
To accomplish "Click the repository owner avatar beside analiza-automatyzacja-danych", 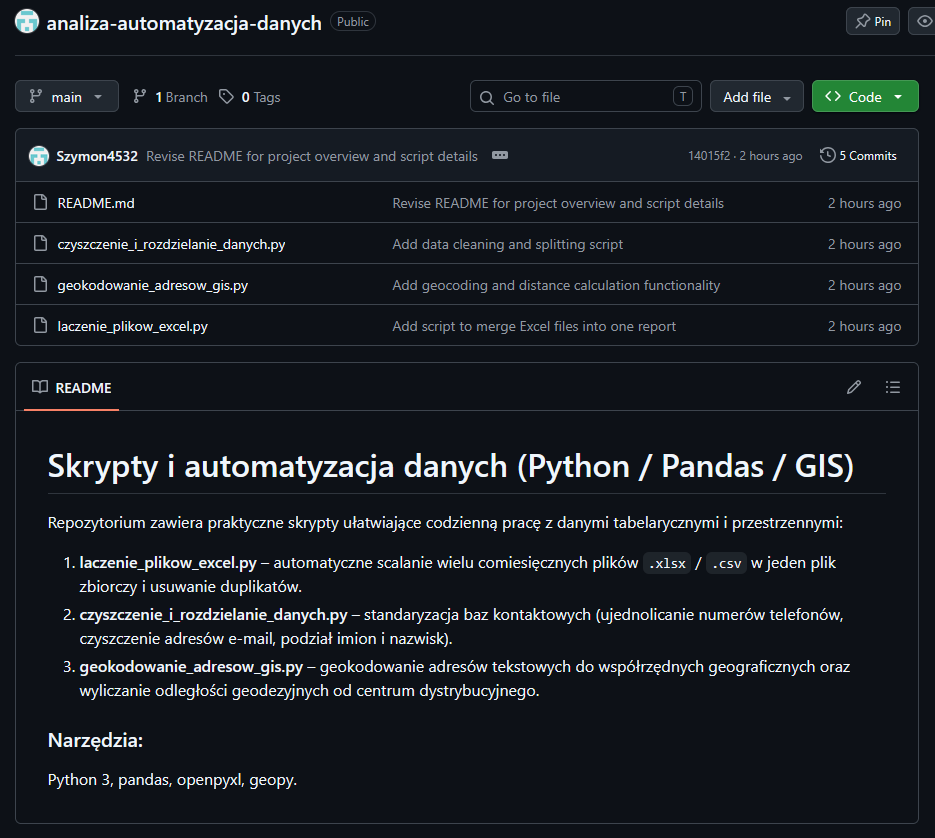I will (x=27, y=21).
